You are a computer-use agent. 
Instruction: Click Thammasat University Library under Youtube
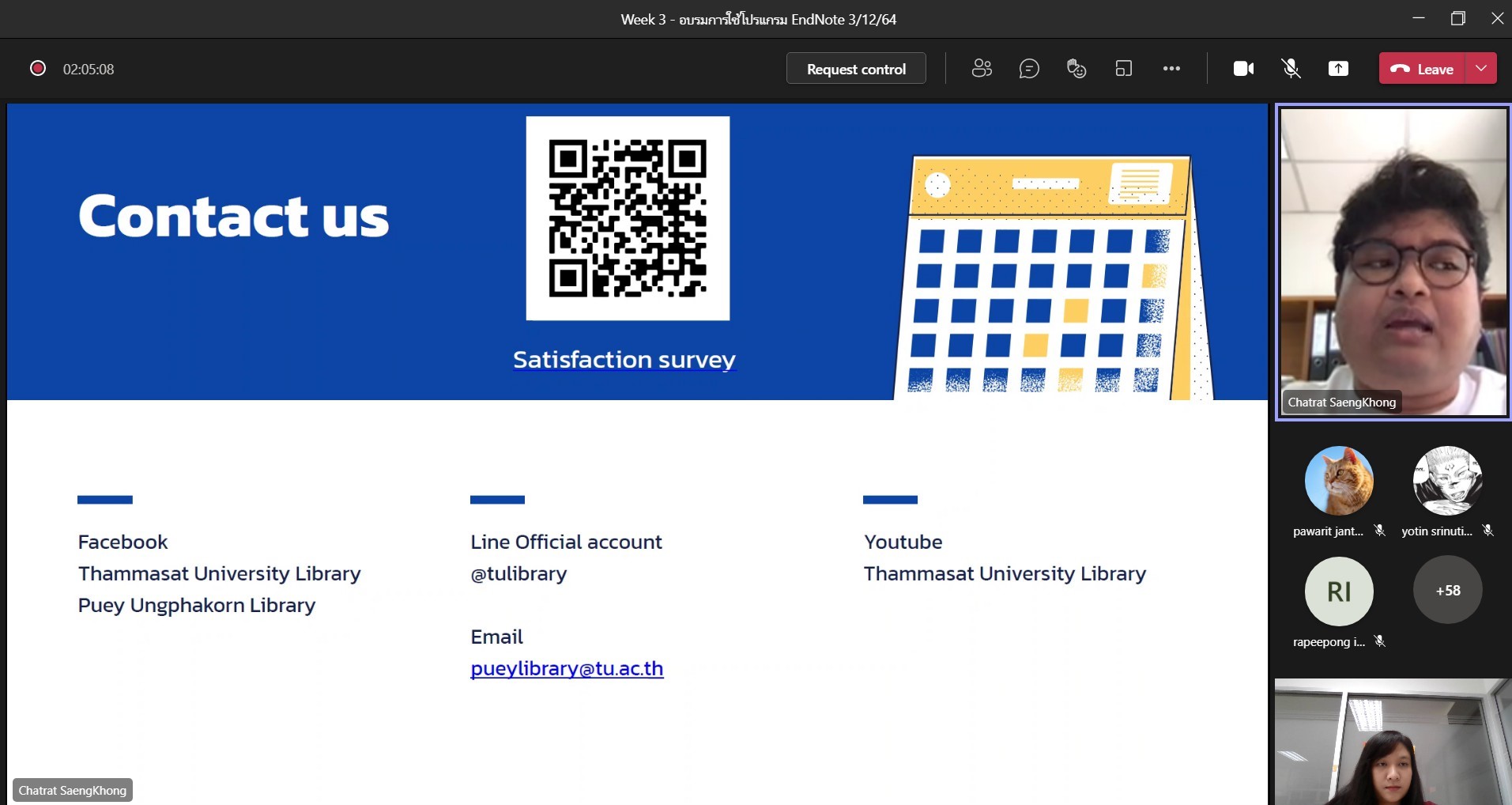coord(1005,574)
